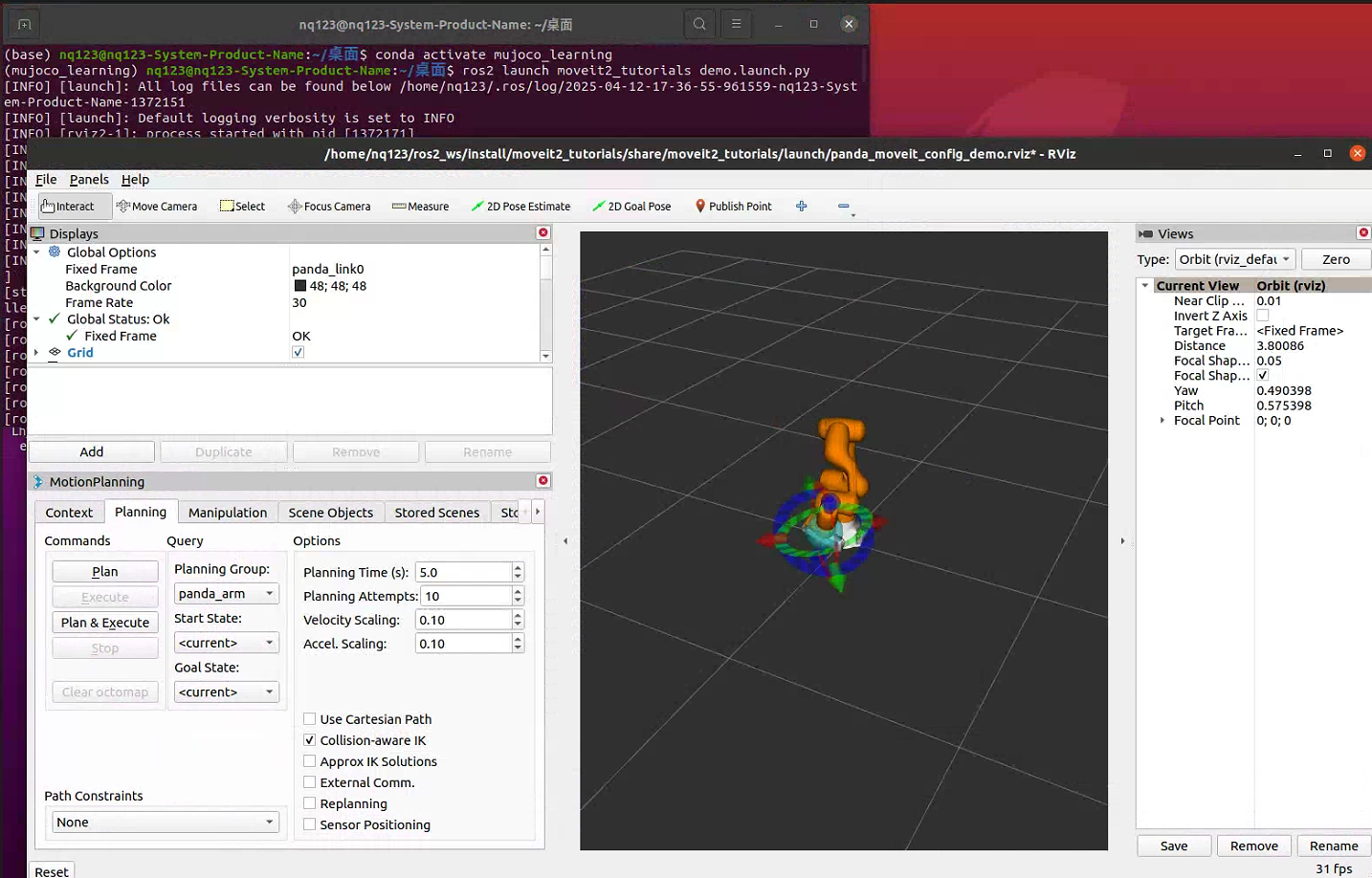This screenshot has width=1372, height=878.
Task: Switch to the Scene Objects tab
Action: coord(330,512)
